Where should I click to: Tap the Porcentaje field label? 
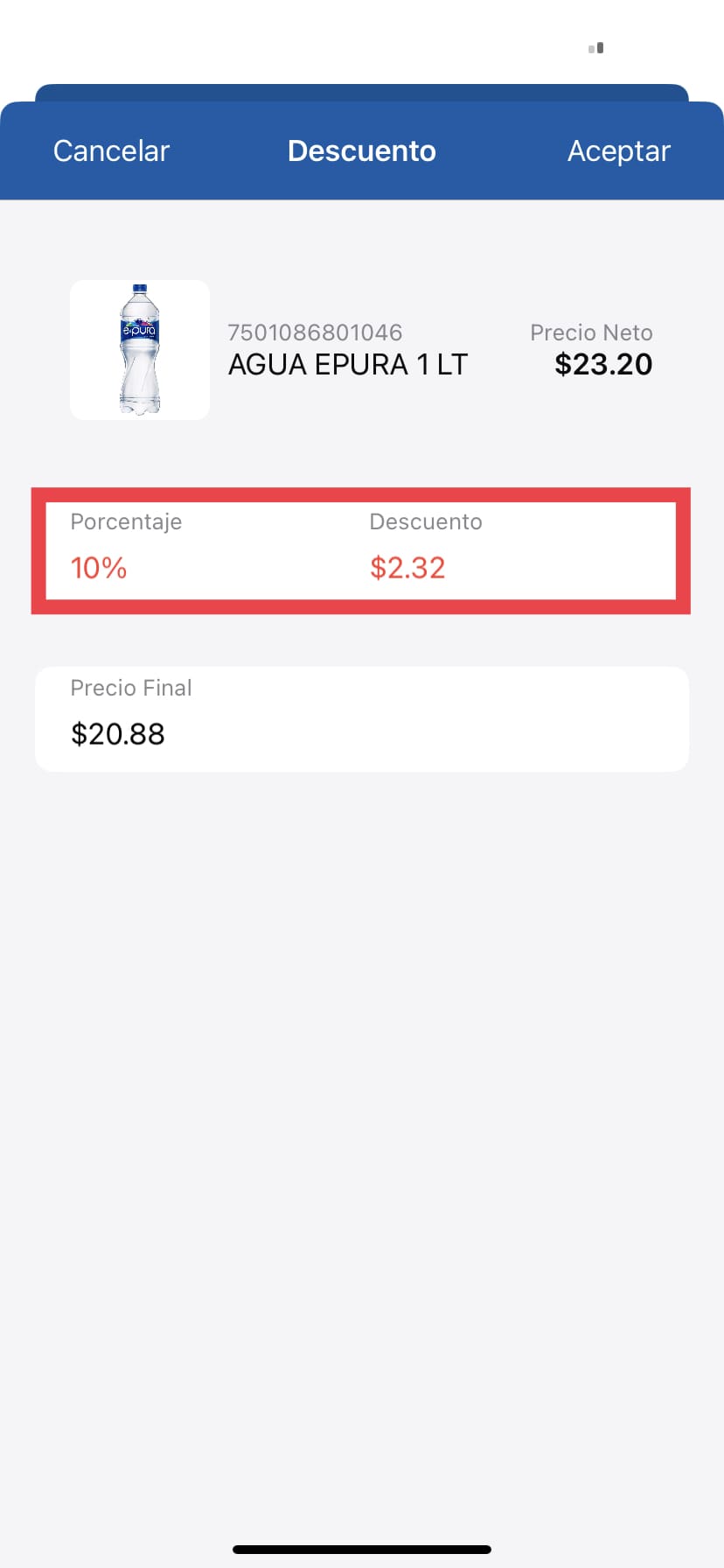pos(126,521)
